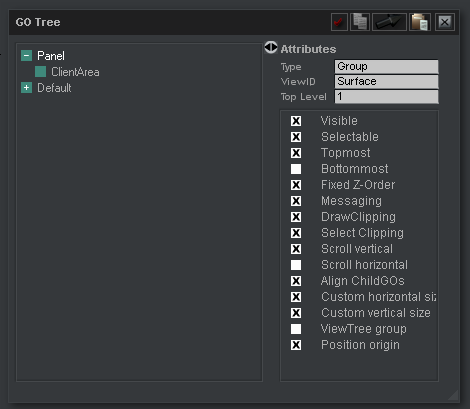The width and height of the screenshot is (470, 409).
Task: Click the copy documents icon in title bar
Action: click(360, 22)
